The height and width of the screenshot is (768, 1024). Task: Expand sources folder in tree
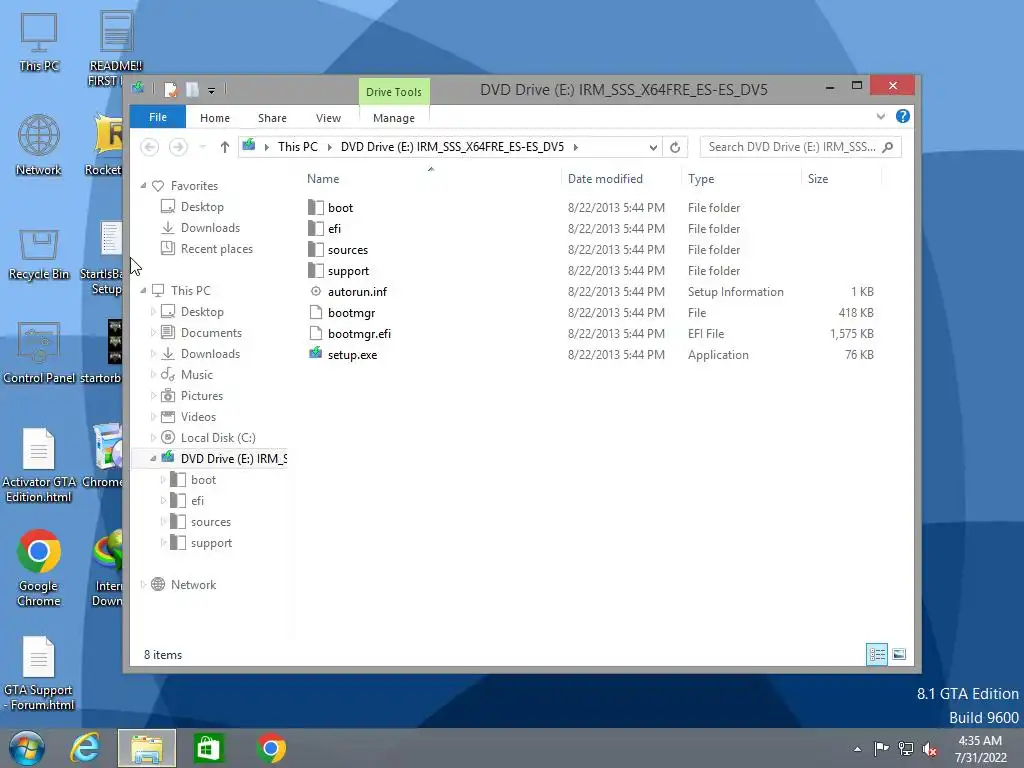tap(163, 522)
